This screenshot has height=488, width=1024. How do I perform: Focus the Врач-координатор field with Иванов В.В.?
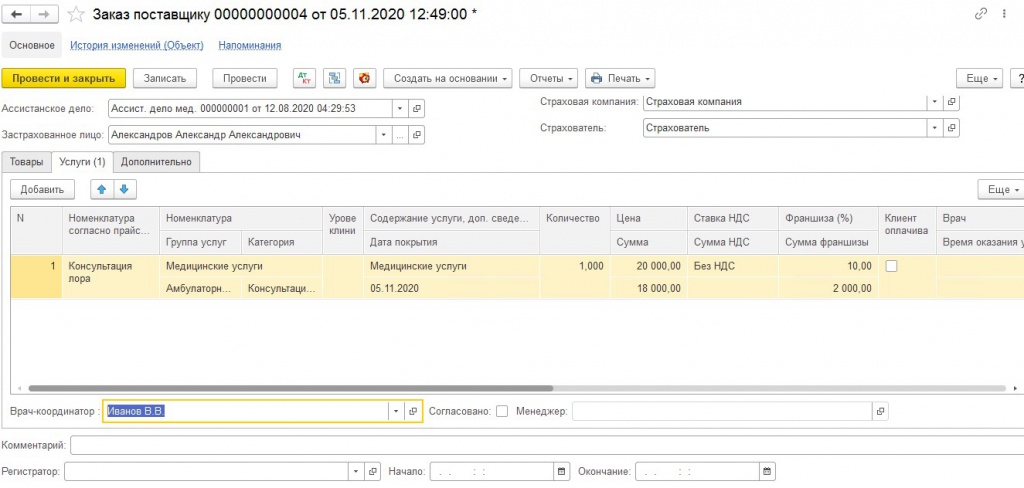(x=246, y=412)
